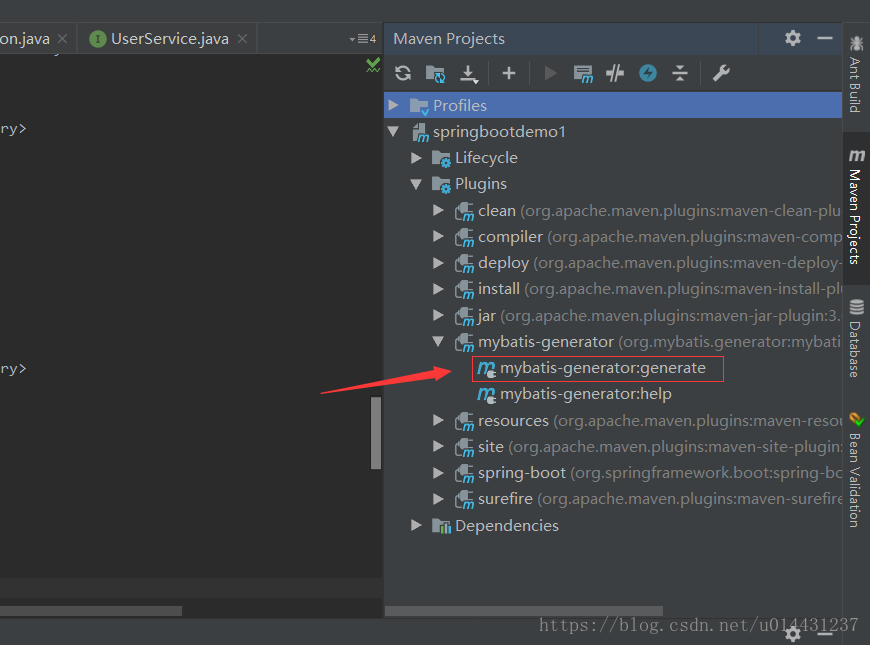Expand the resources plugin node
This screenshot has height=645, width=870.
coord(438,420)
